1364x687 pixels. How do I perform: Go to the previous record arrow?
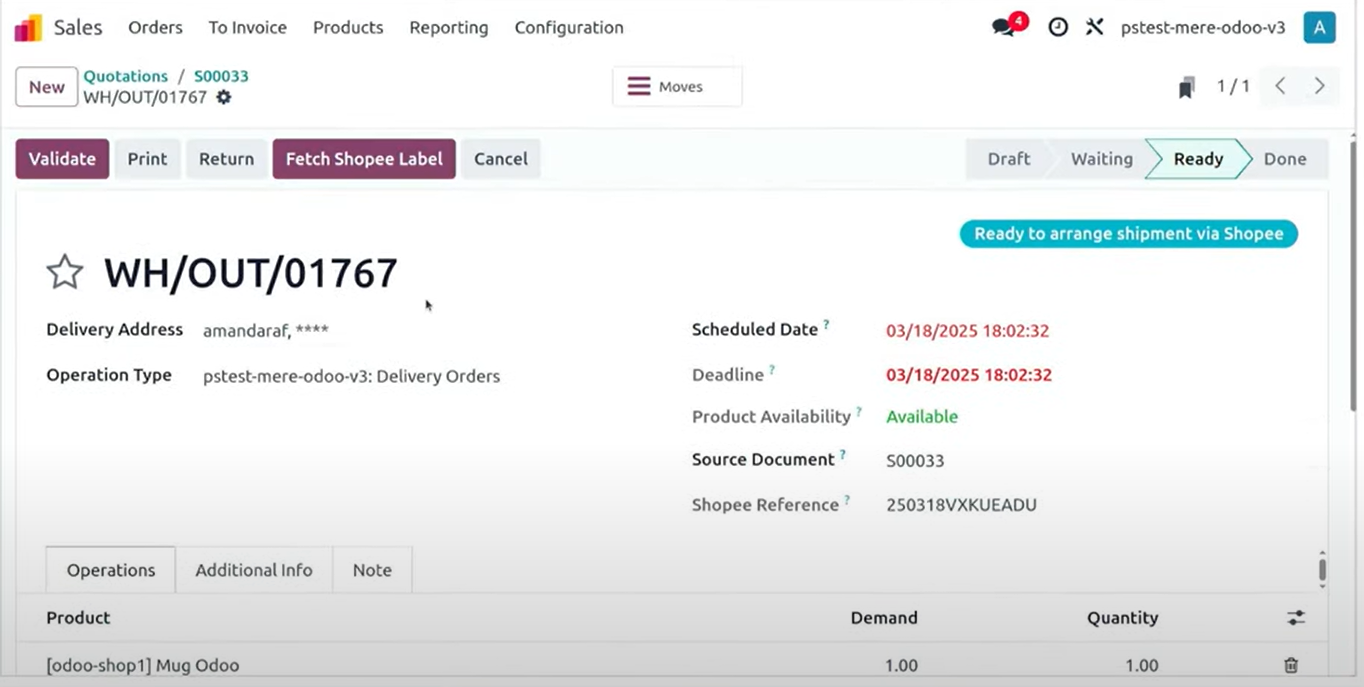[1280, 86]
